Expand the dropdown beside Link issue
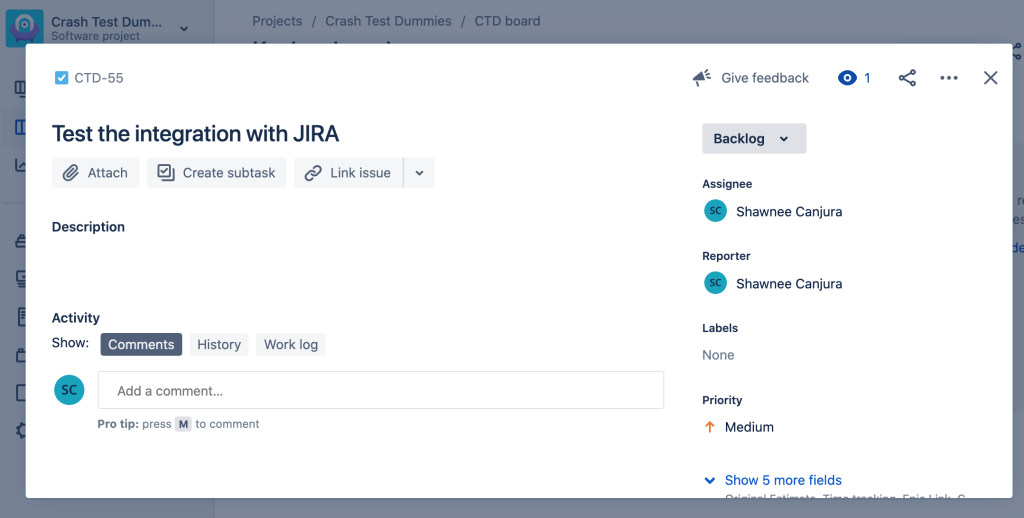Viewport: 1024px width, 518px height. pos(419,172)
